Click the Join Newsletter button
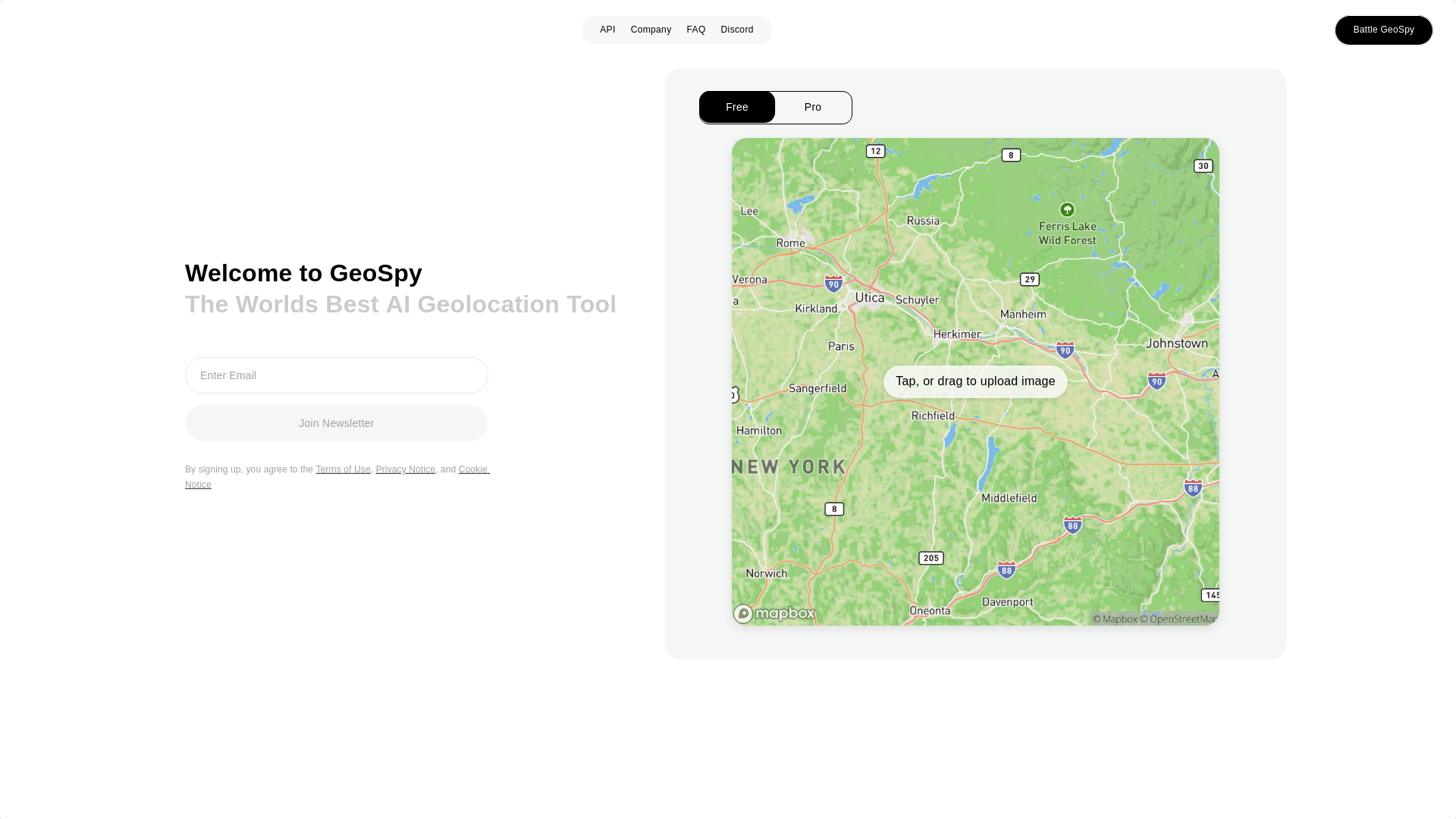The height and width of the screenshot is (819, 1456). pos(337,423)
